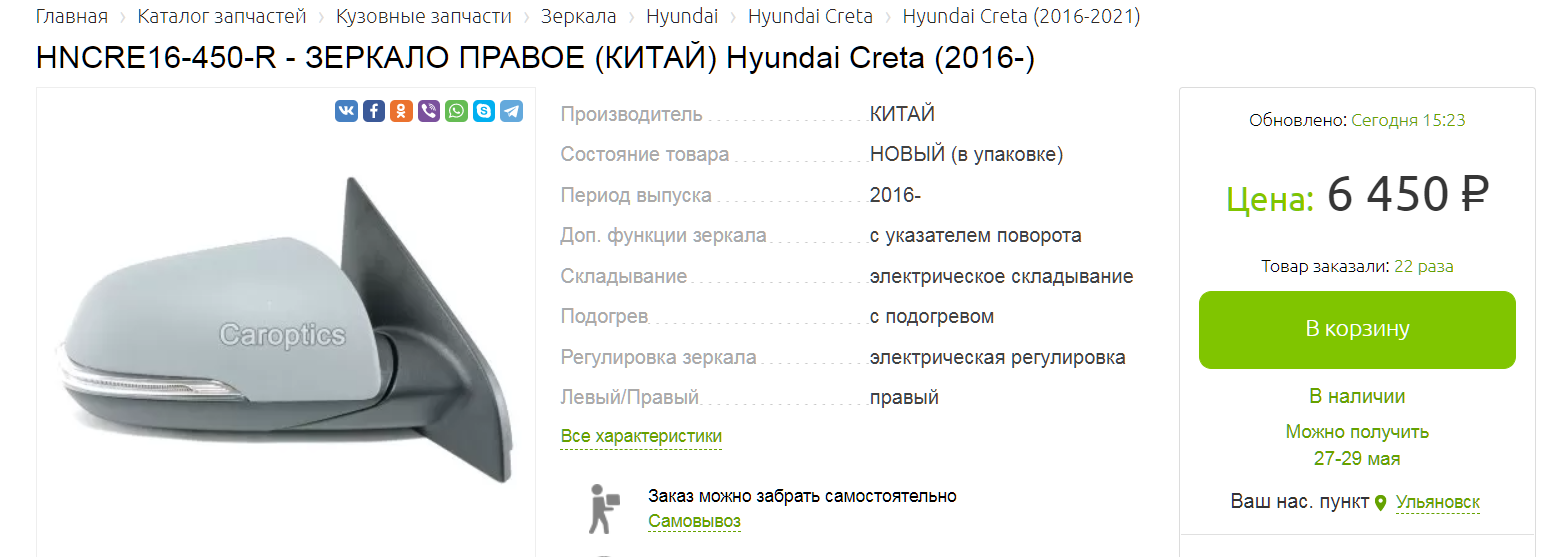This screenshot has width=1568, height=557.
Task: Click Заказ можно забрать самостоятельно text
Action: click(802, 496)
